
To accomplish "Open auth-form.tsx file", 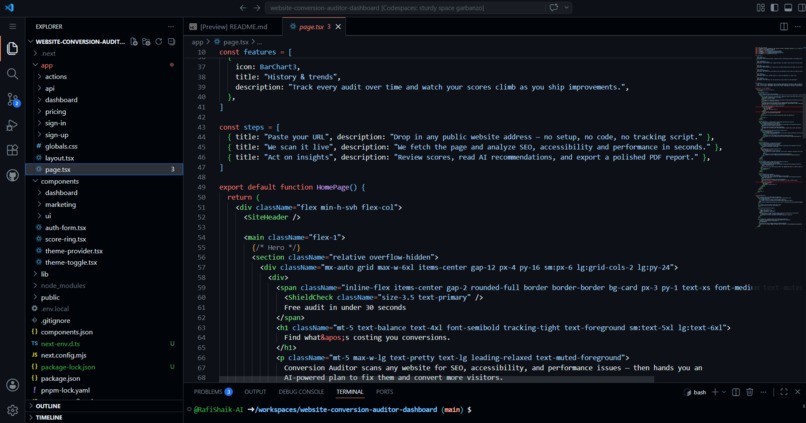I will 104,228.
